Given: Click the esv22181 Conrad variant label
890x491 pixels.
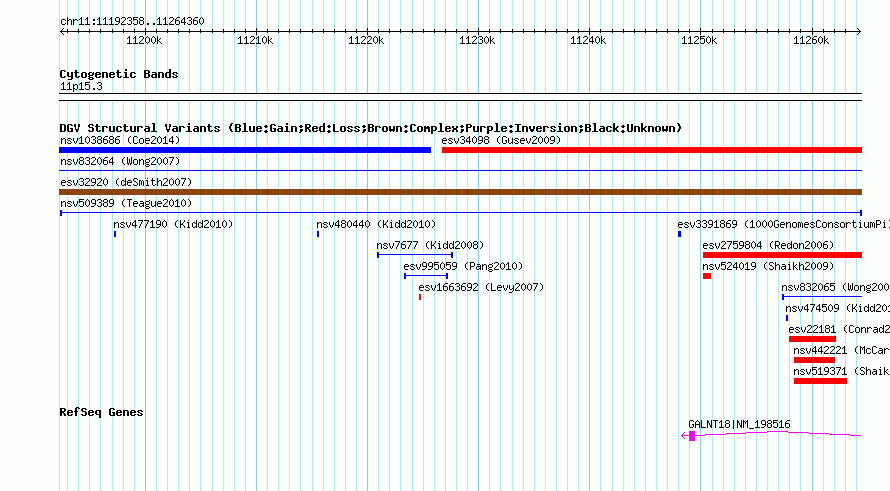Looking at the screenshot, I should pos(839,329).
